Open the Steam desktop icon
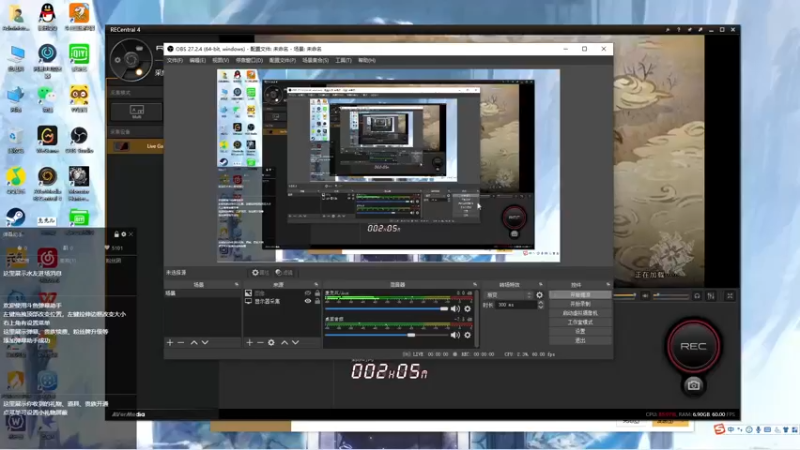This screenshot has height=450, width=800. 15,218
